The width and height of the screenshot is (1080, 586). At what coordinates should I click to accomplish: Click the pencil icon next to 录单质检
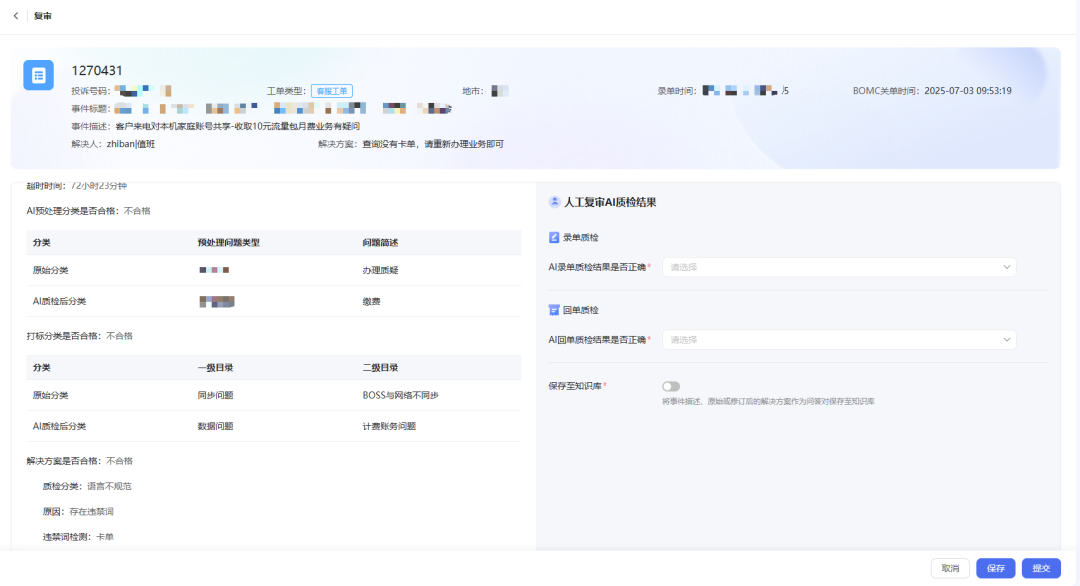click(553, 238)
